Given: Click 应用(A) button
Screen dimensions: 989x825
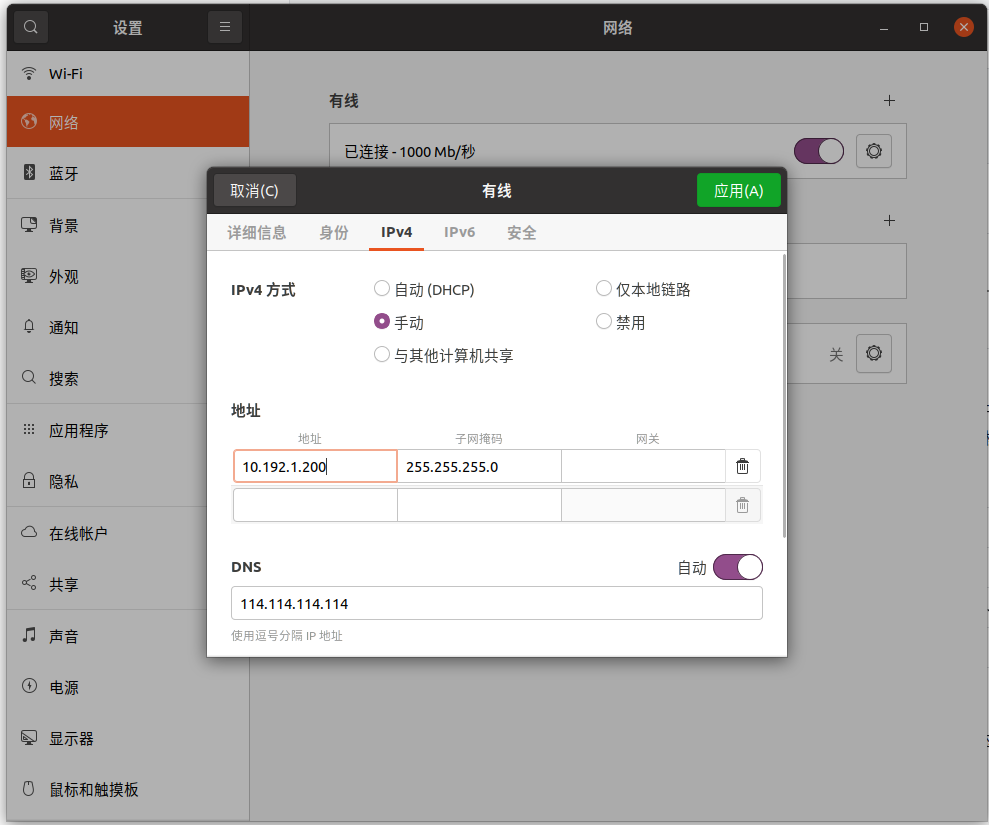Looking at the screenshot, I should pos(739,190).
